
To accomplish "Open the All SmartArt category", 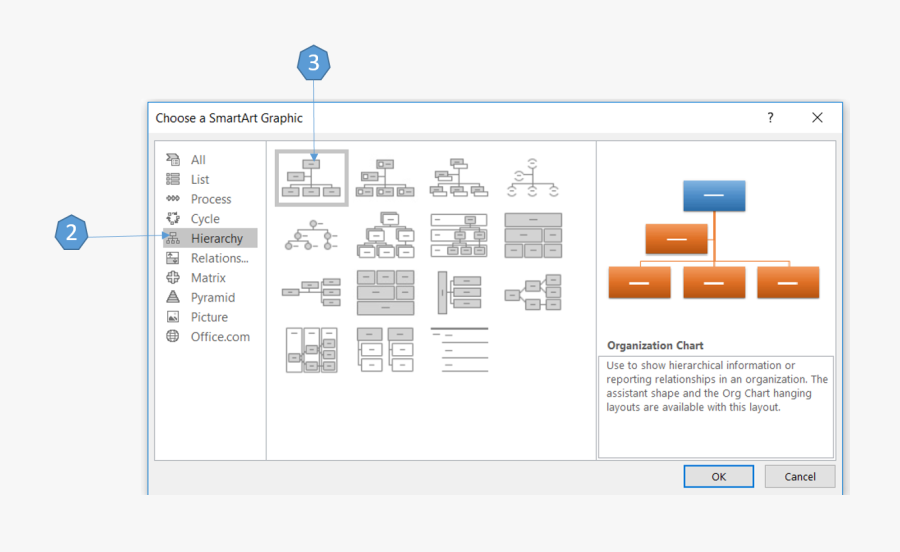I will coord(210,160).
